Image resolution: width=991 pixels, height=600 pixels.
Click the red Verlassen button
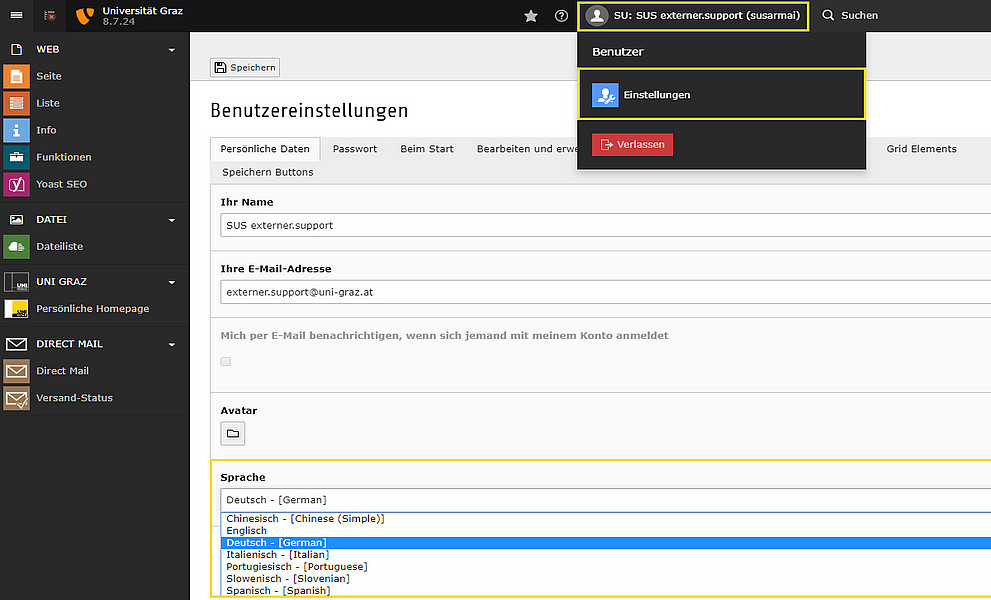click(x=632, y=145)
